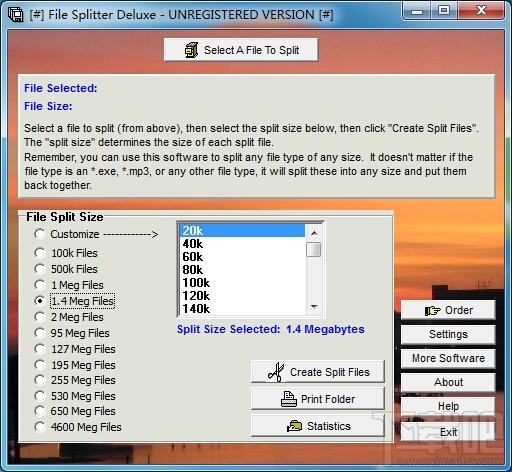Select 140k in the custom size list

(242, 308)
